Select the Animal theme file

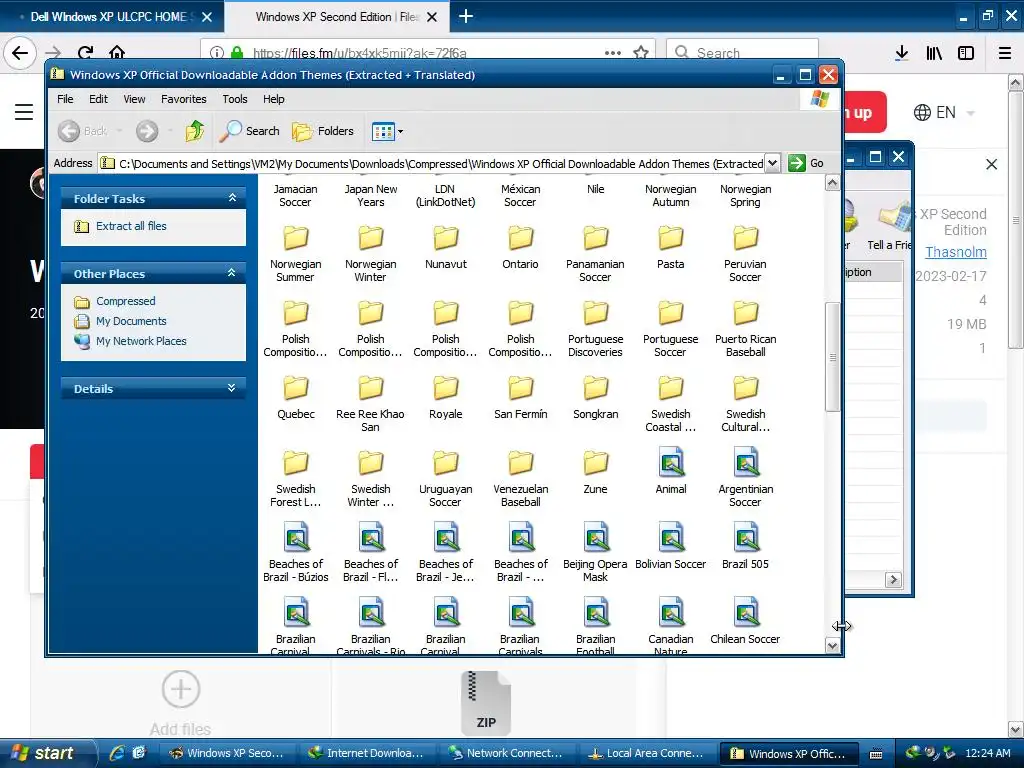click(671, 470)
